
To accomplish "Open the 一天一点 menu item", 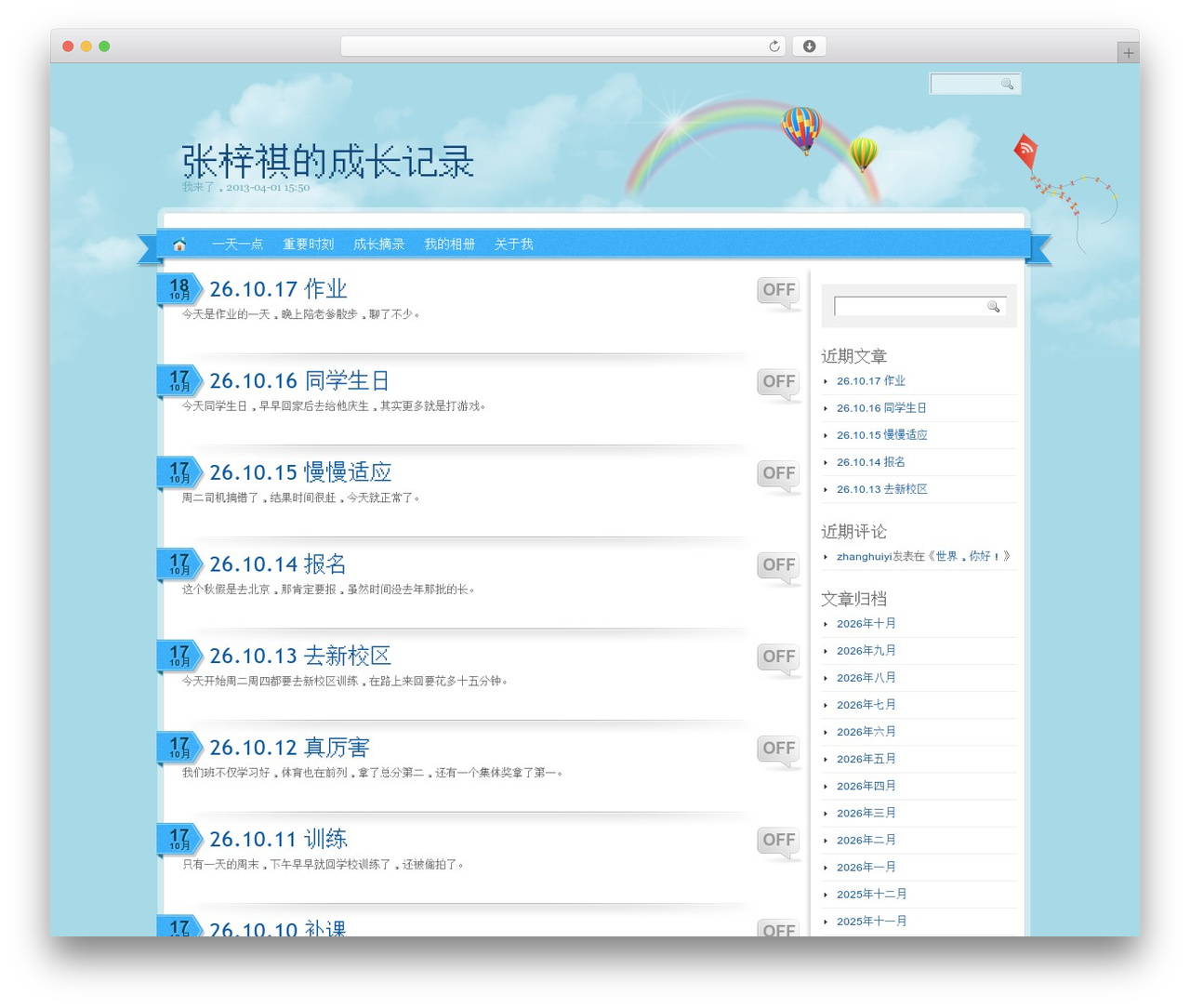I will (237, 245).
